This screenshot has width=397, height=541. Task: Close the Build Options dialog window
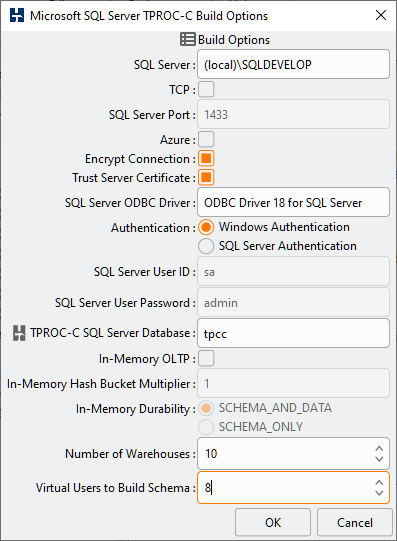[x=381, y=15]
